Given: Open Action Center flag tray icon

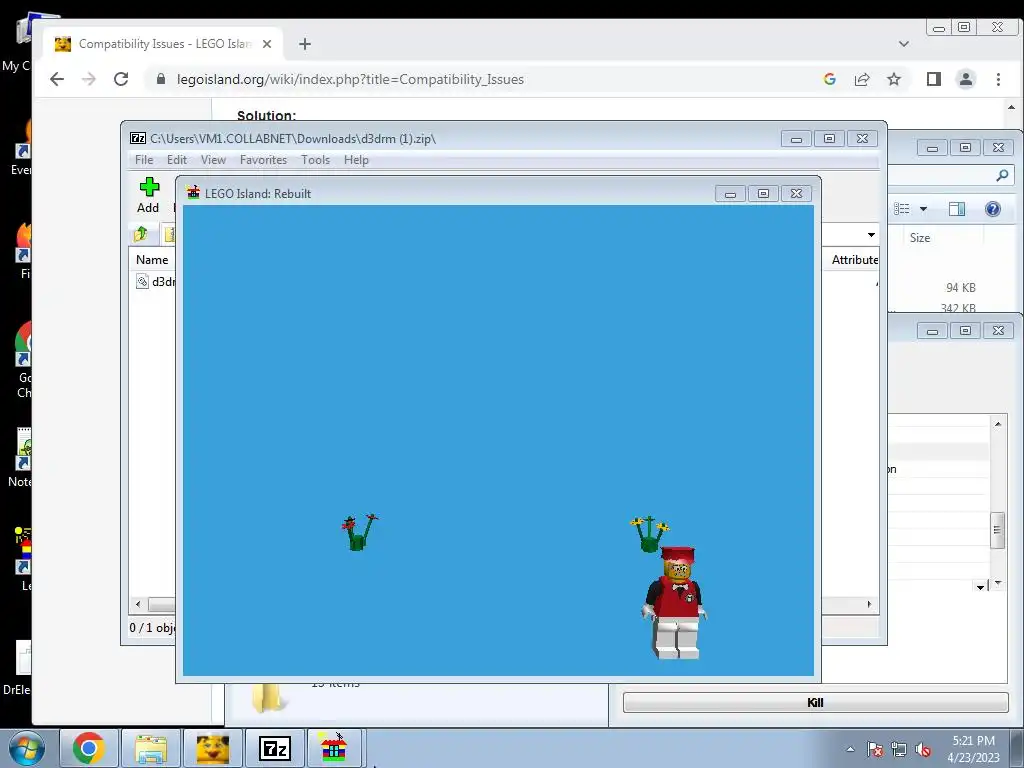Looking at the screenshot, I should click(x=875, y=749).
